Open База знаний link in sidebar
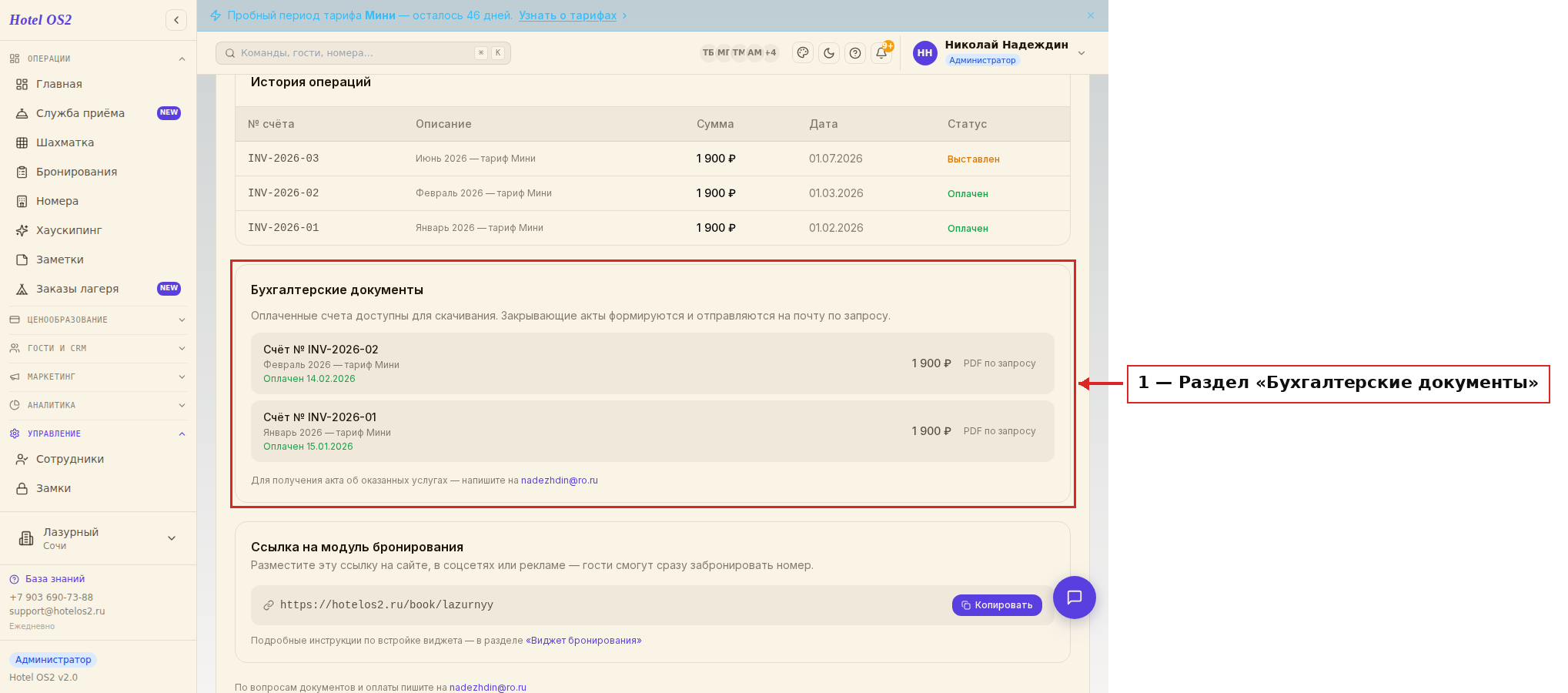Image resolution: width=1568 pixels, height=693 pixels. tap(55, 579)
